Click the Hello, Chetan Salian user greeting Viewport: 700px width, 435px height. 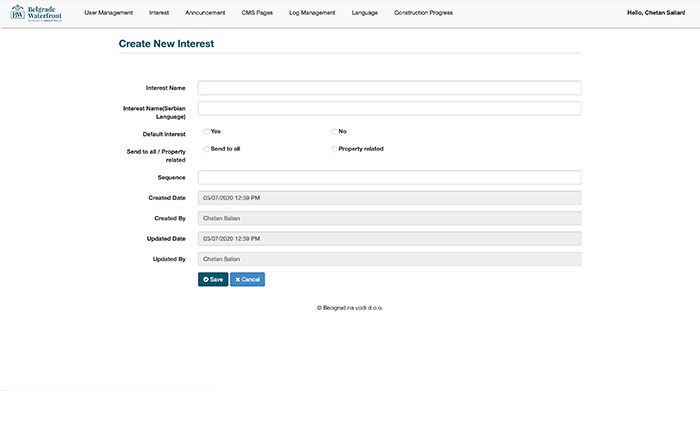click(x=656, y=13)
